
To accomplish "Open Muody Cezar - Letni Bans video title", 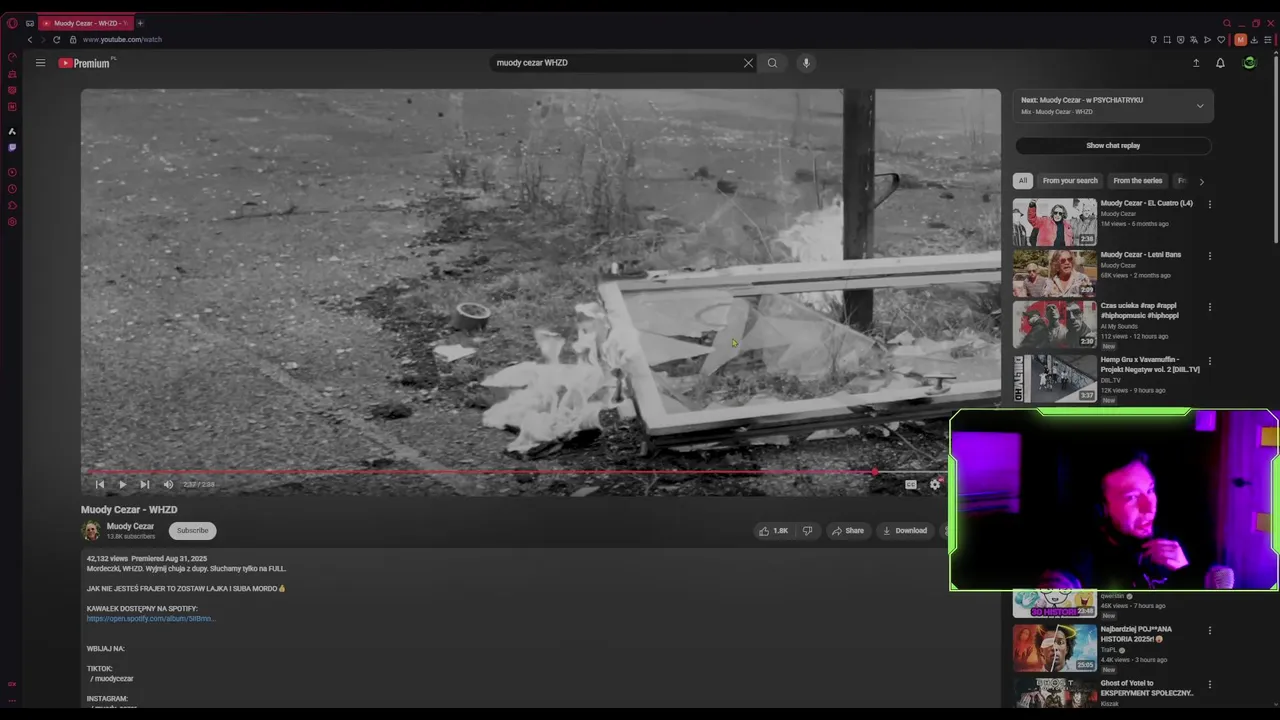I will tap(1141, 255).
